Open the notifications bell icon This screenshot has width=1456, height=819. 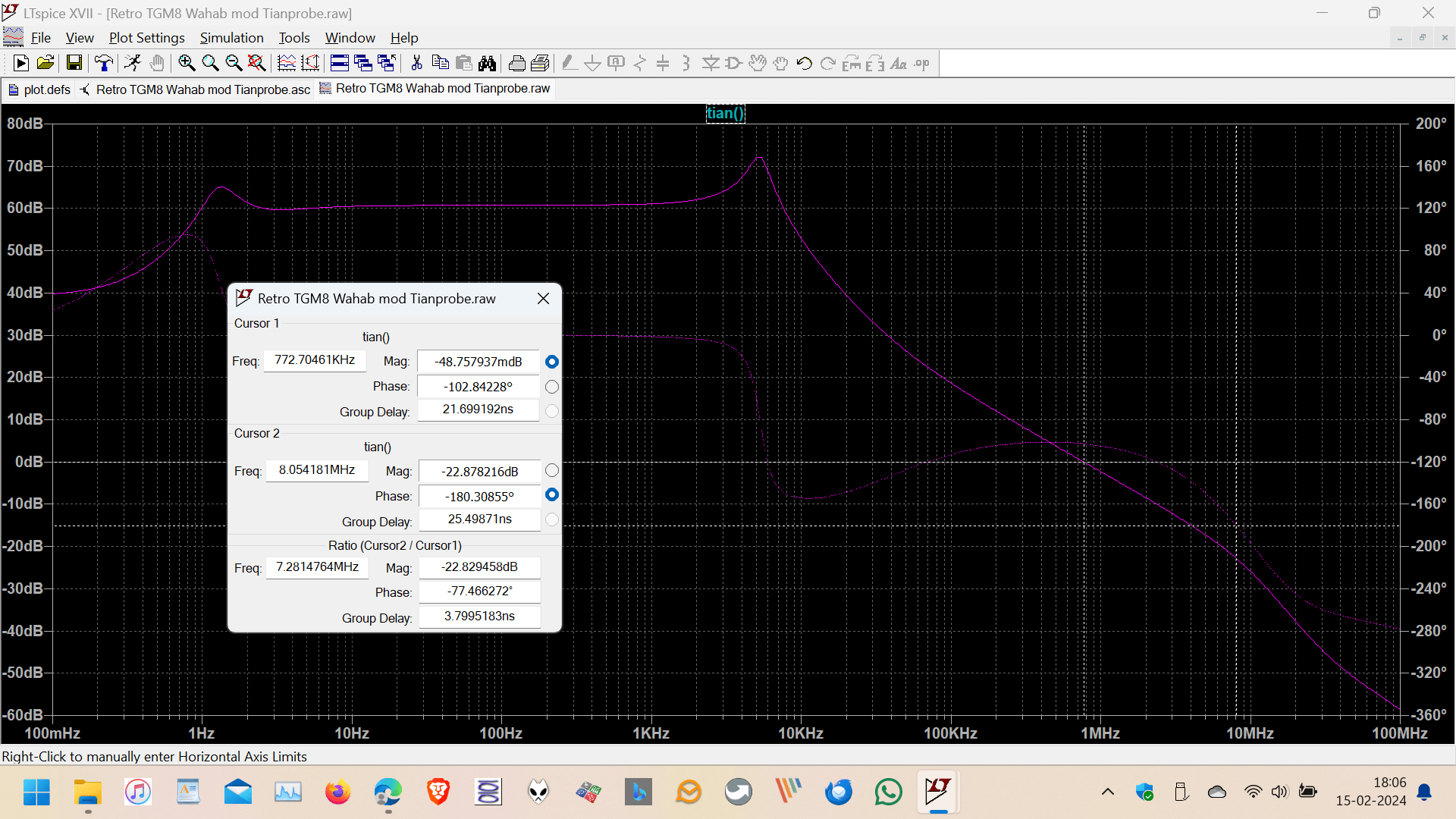click(x=1425, y=792)
